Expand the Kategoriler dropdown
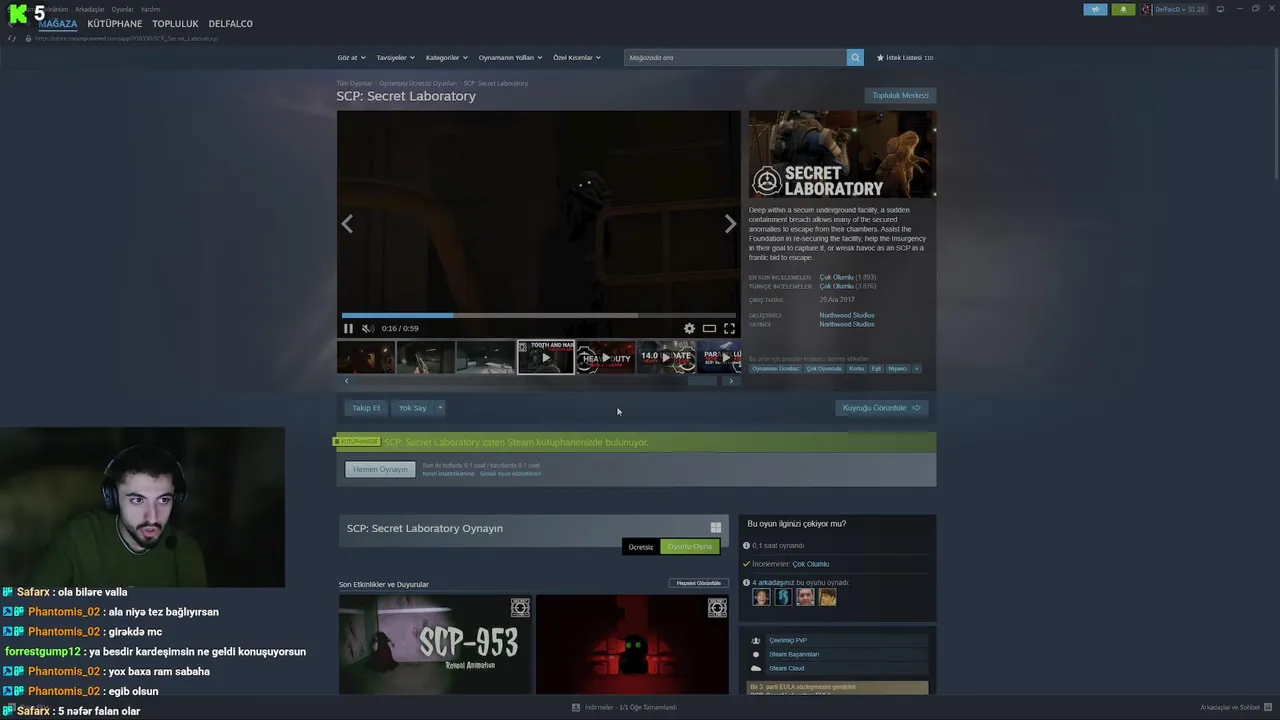 click(x=446, y=57)
